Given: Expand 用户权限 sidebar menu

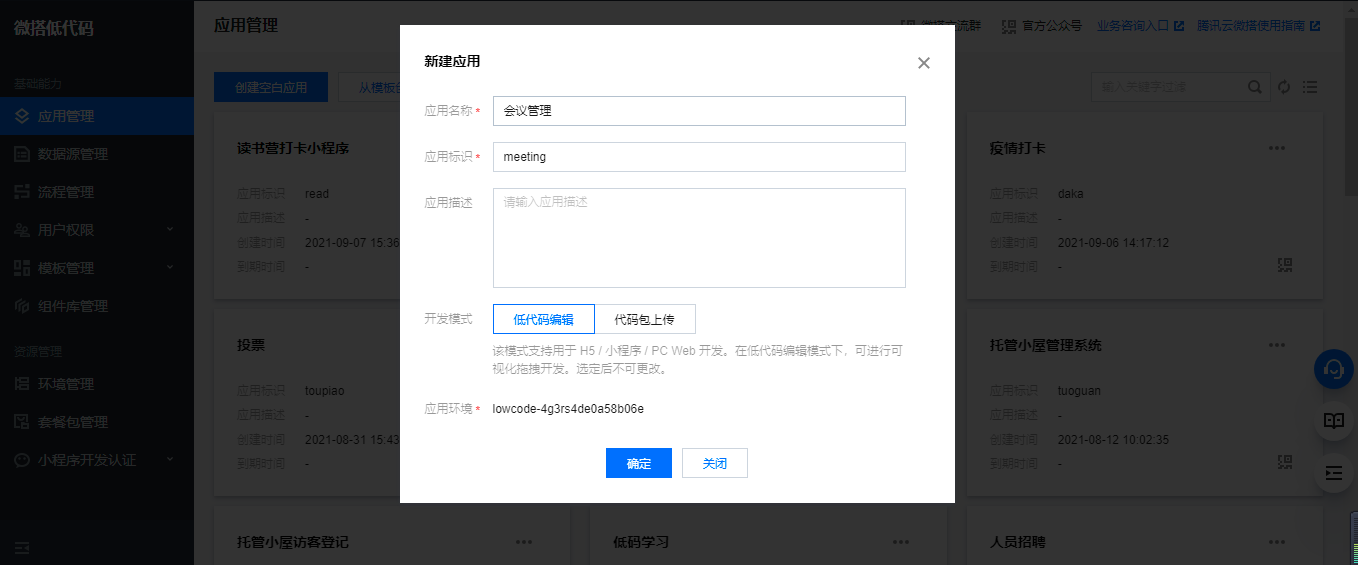Looking at the screenshot, I should pyautogui.click(x=97, y=230).
